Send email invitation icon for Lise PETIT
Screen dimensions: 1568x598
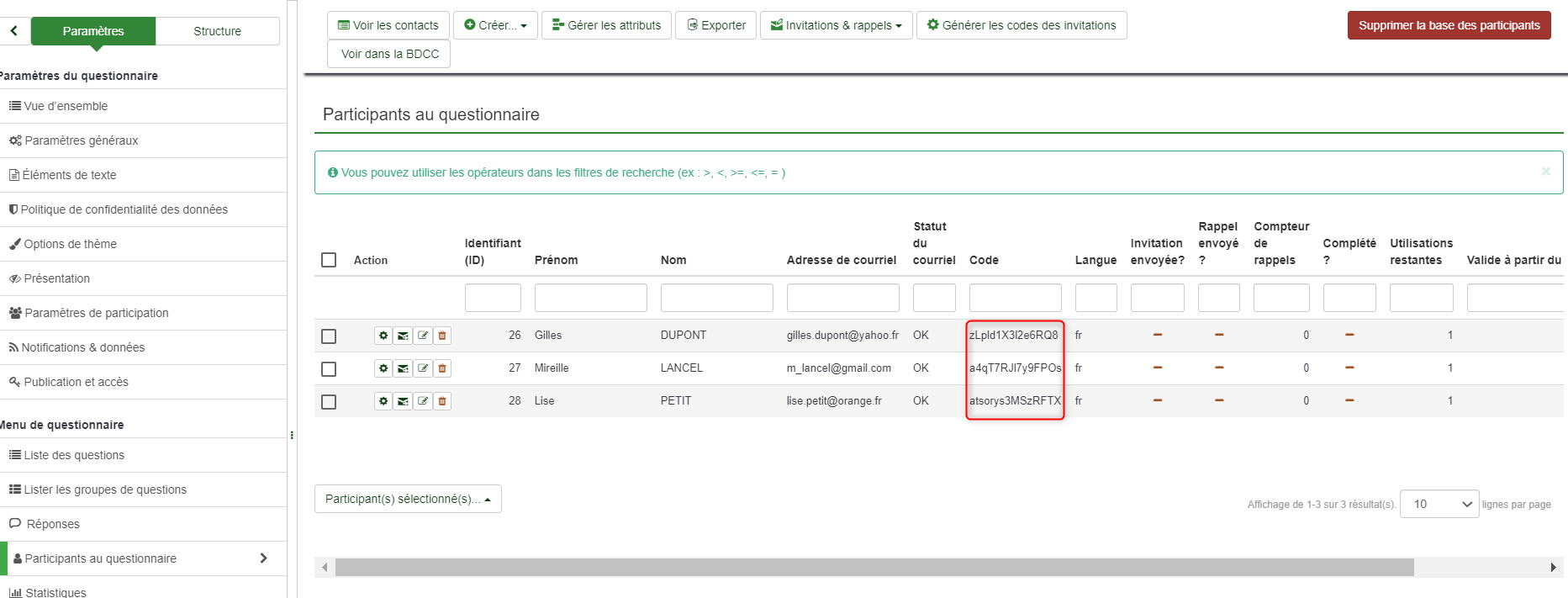(404, 401)
